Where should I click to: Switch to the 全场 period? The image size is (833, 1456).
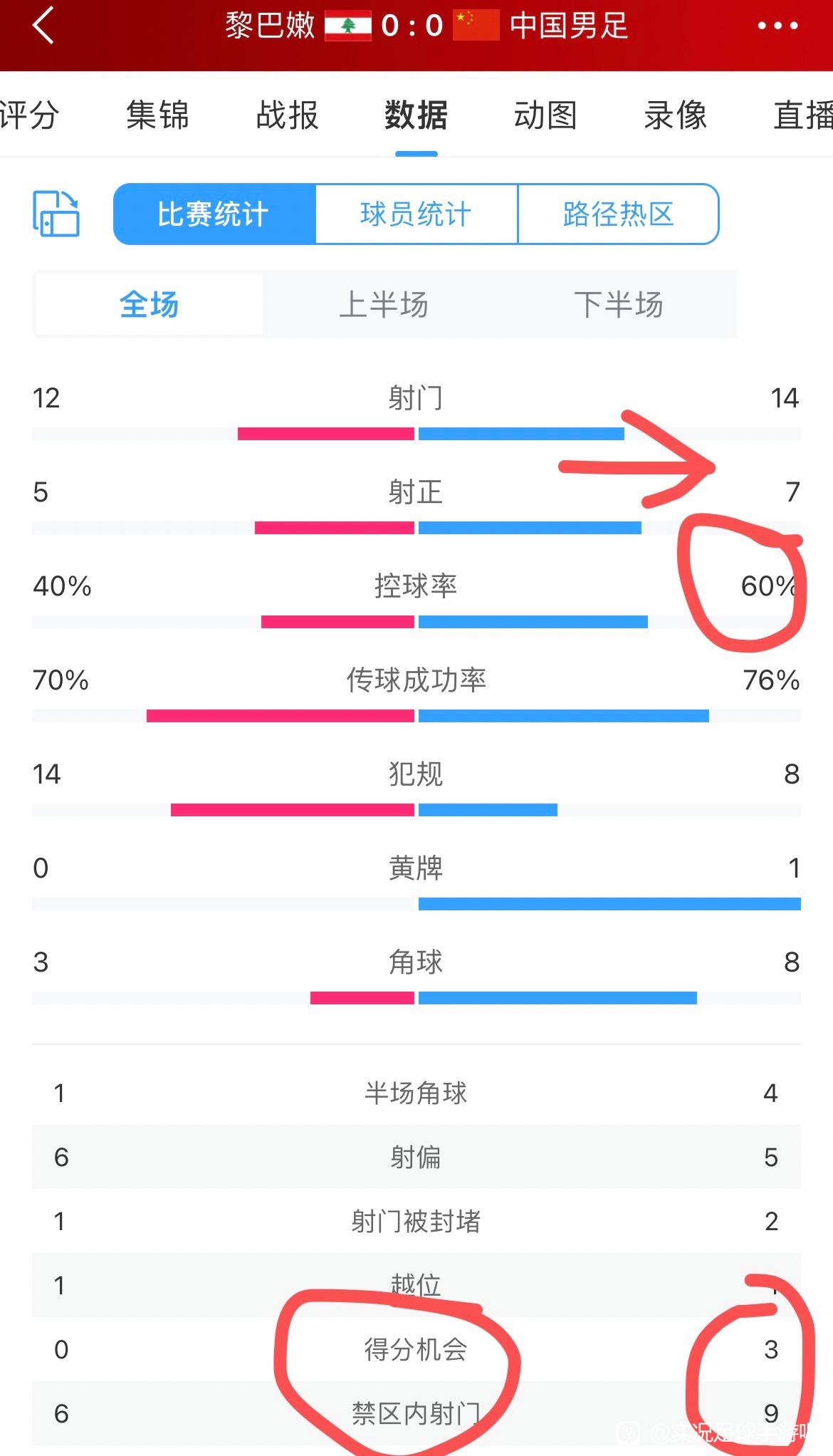(x=149, y=305)
